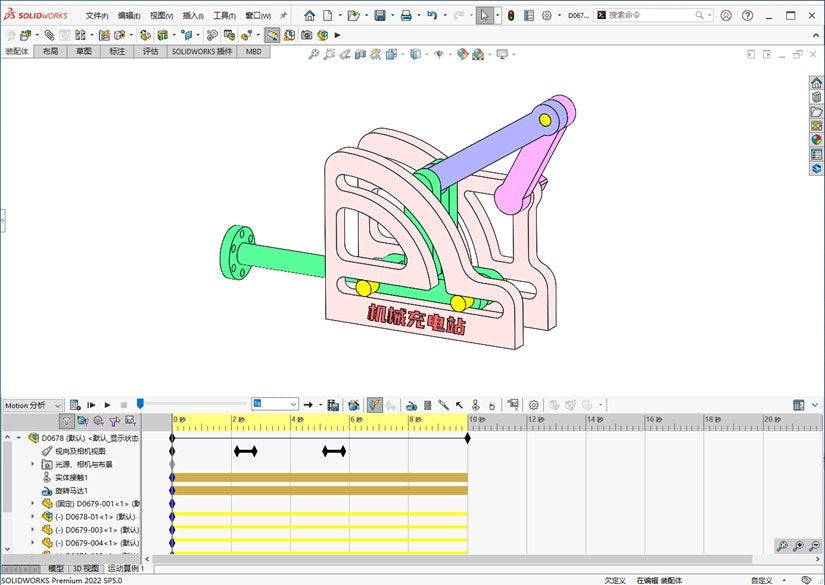Stop the motion study playback
Screen dimensions: 825x585
point(124,405)
